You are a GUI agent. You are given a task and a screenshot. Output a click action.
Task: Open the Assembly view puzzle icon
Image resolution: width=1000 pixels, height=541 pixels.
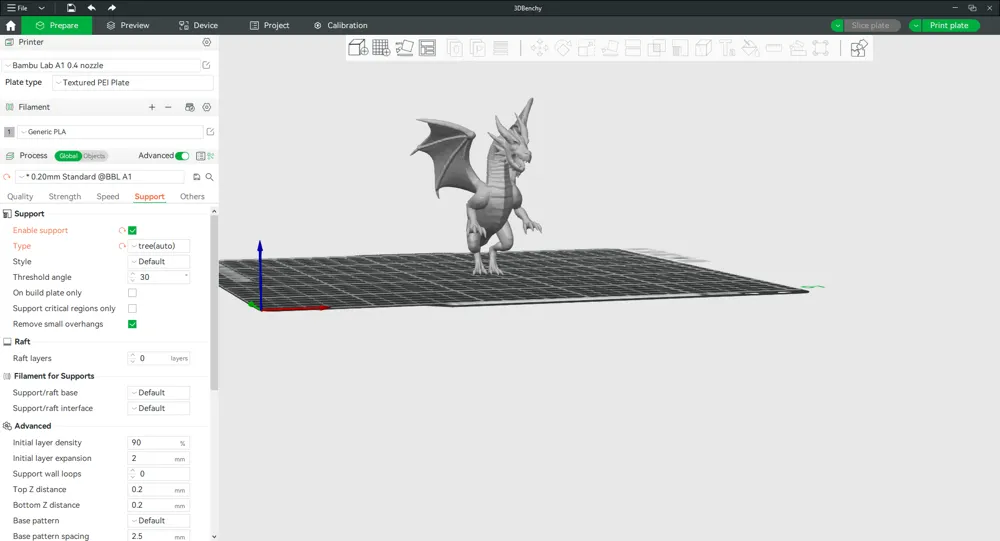coord(859,48)
